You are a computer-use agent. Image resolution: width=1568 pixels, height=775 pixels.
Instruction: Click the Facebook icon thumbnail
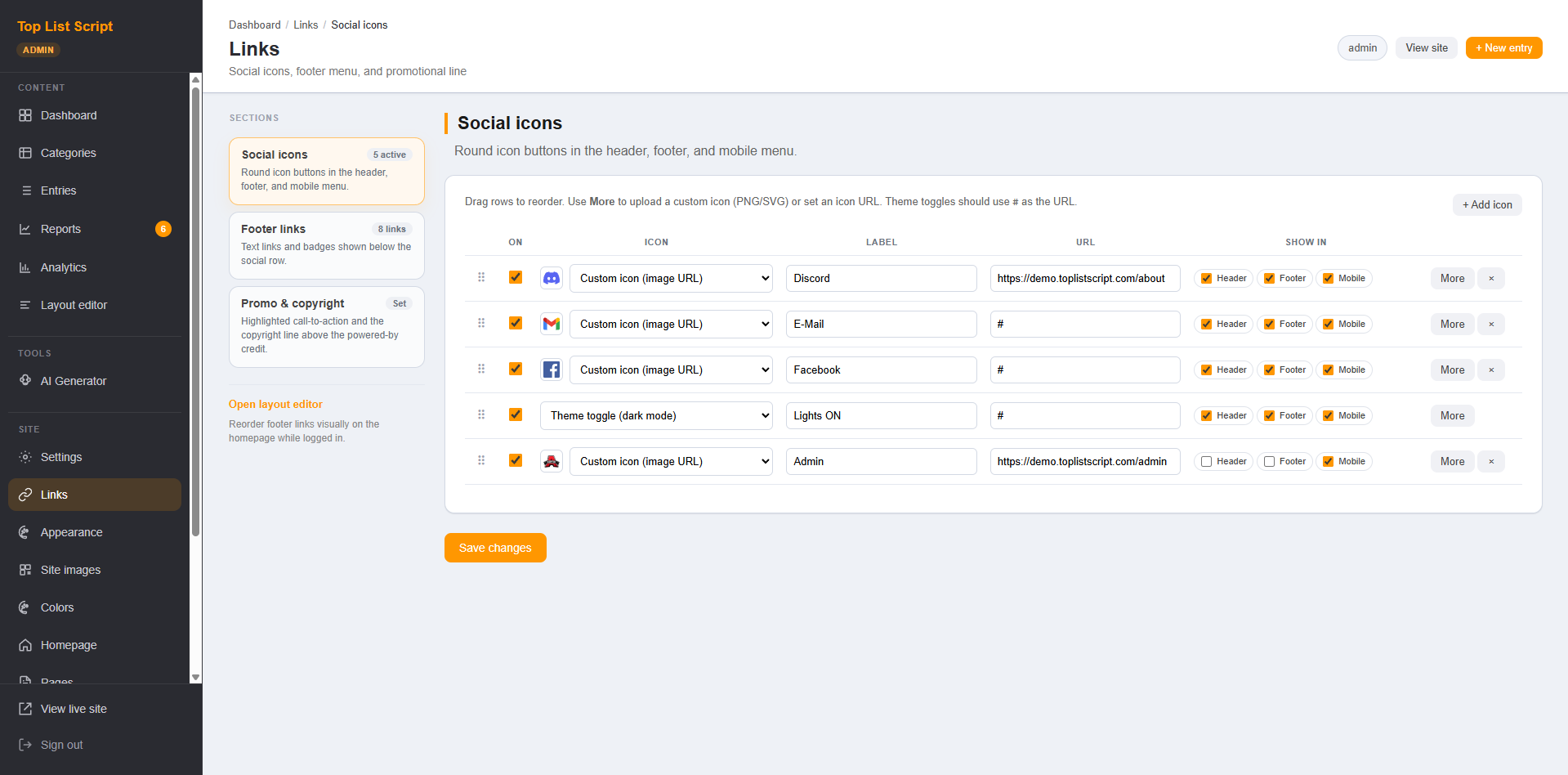tap(552, 370)
